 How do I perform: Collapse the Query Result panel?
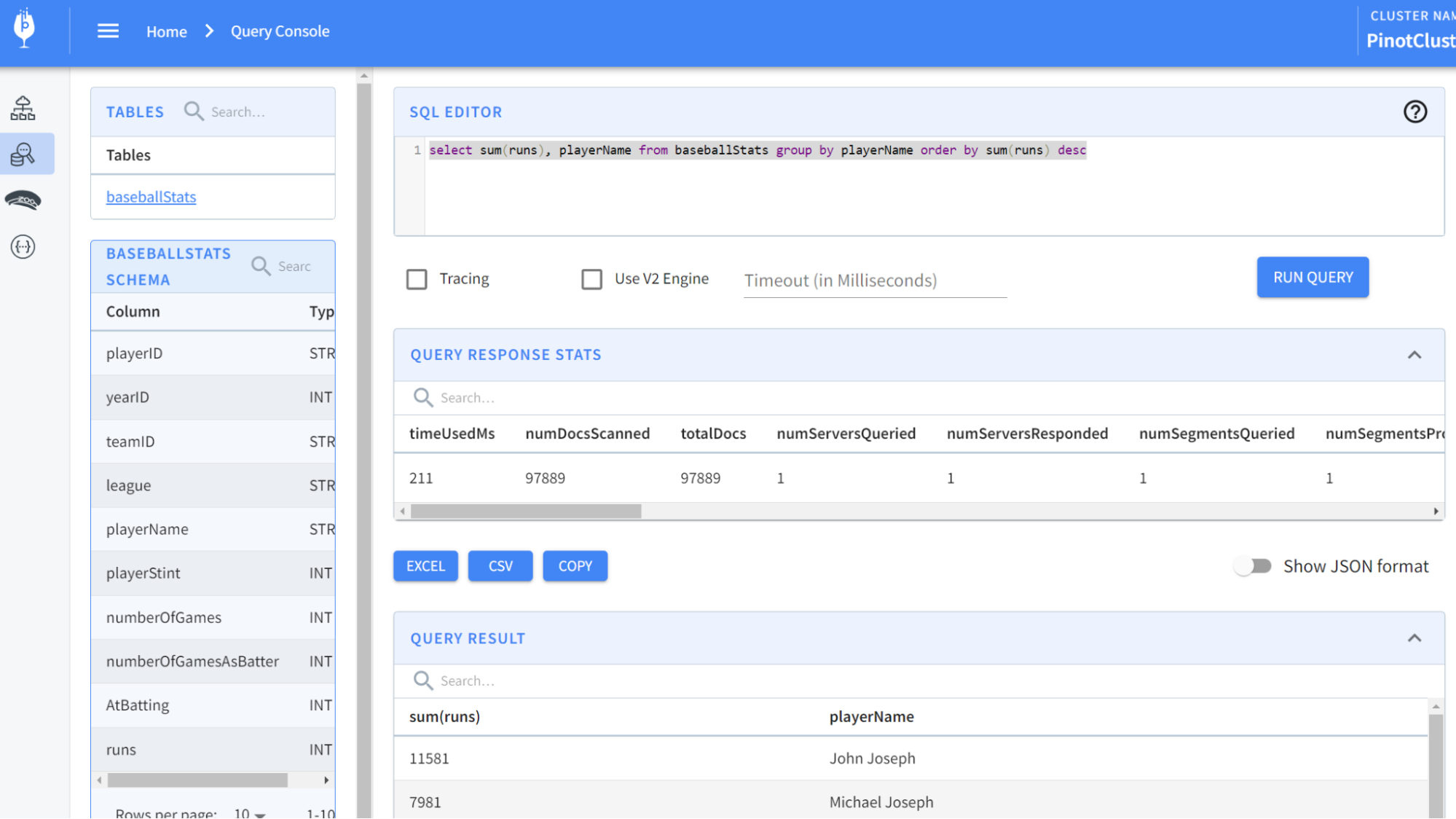1414,638
